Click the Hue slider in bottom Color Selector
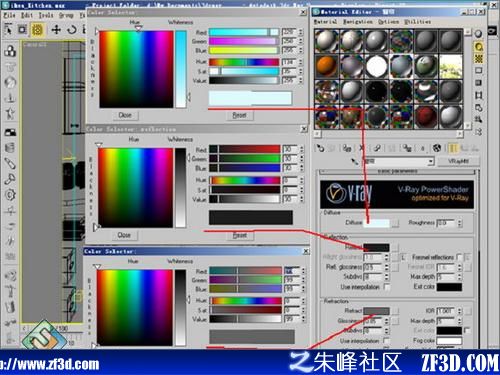 pyautogui.click(x=245, y=301)
